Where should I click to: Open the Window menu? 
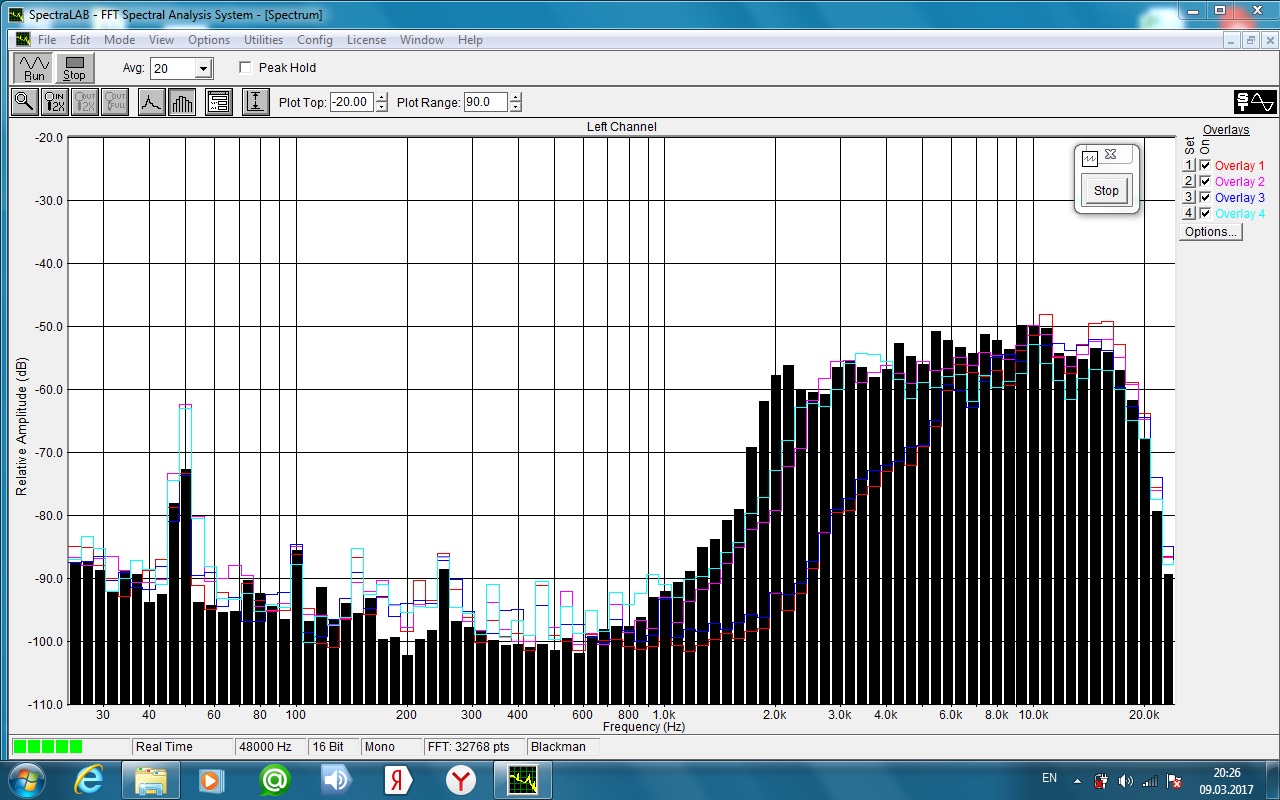422,40
